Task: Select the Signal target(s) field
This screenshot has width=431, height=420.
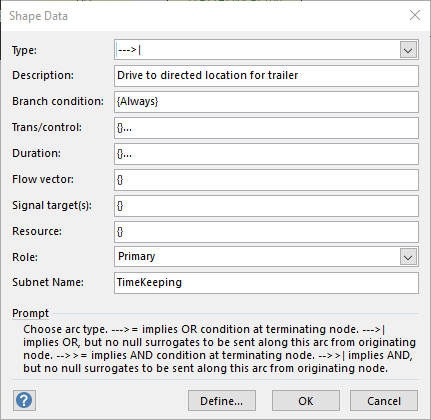Action: [x=266, y=206]
